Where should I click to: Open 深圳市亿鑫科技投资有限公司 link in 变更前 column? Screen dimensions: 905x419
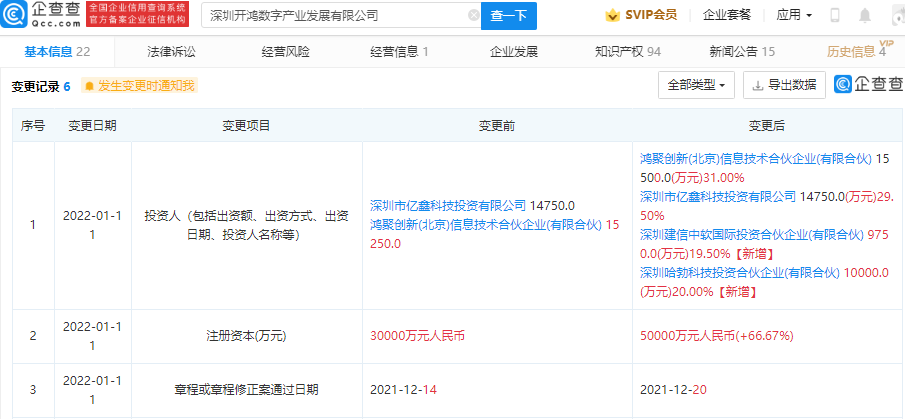tap(447, 205)
